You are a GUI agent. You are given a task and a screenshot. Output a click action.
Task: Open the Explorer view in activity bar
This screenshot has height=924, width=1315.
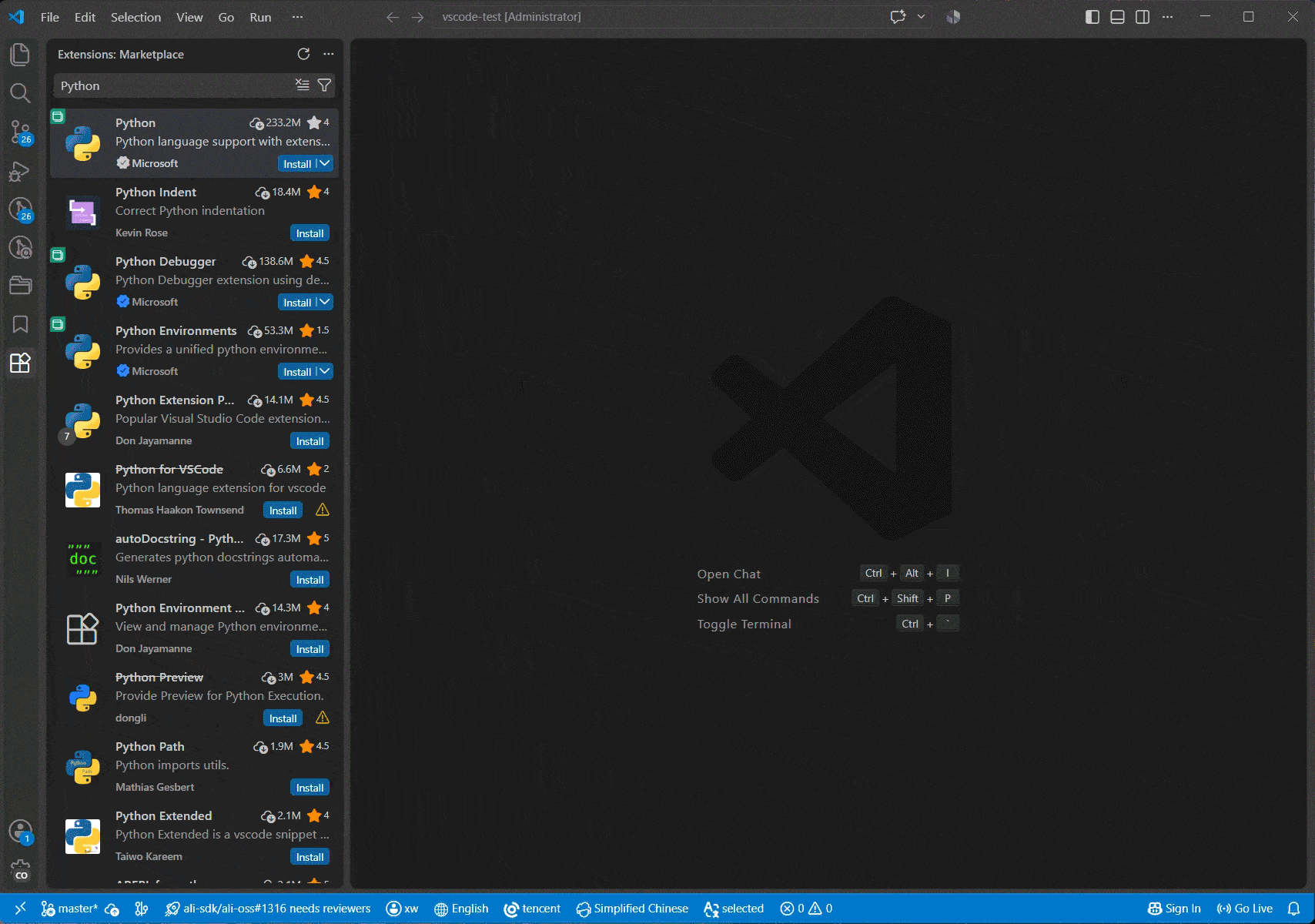pyautogui.click(x=20, y=55)
